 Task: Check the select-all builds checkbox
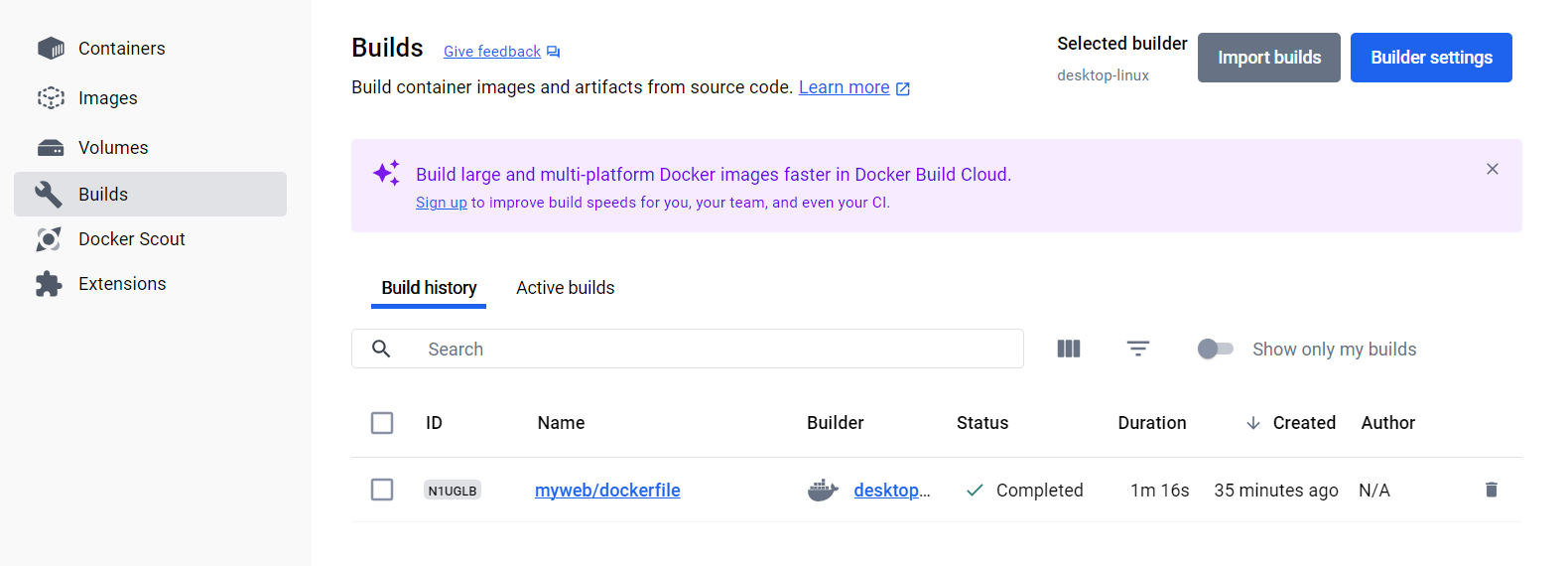[382, 423]
